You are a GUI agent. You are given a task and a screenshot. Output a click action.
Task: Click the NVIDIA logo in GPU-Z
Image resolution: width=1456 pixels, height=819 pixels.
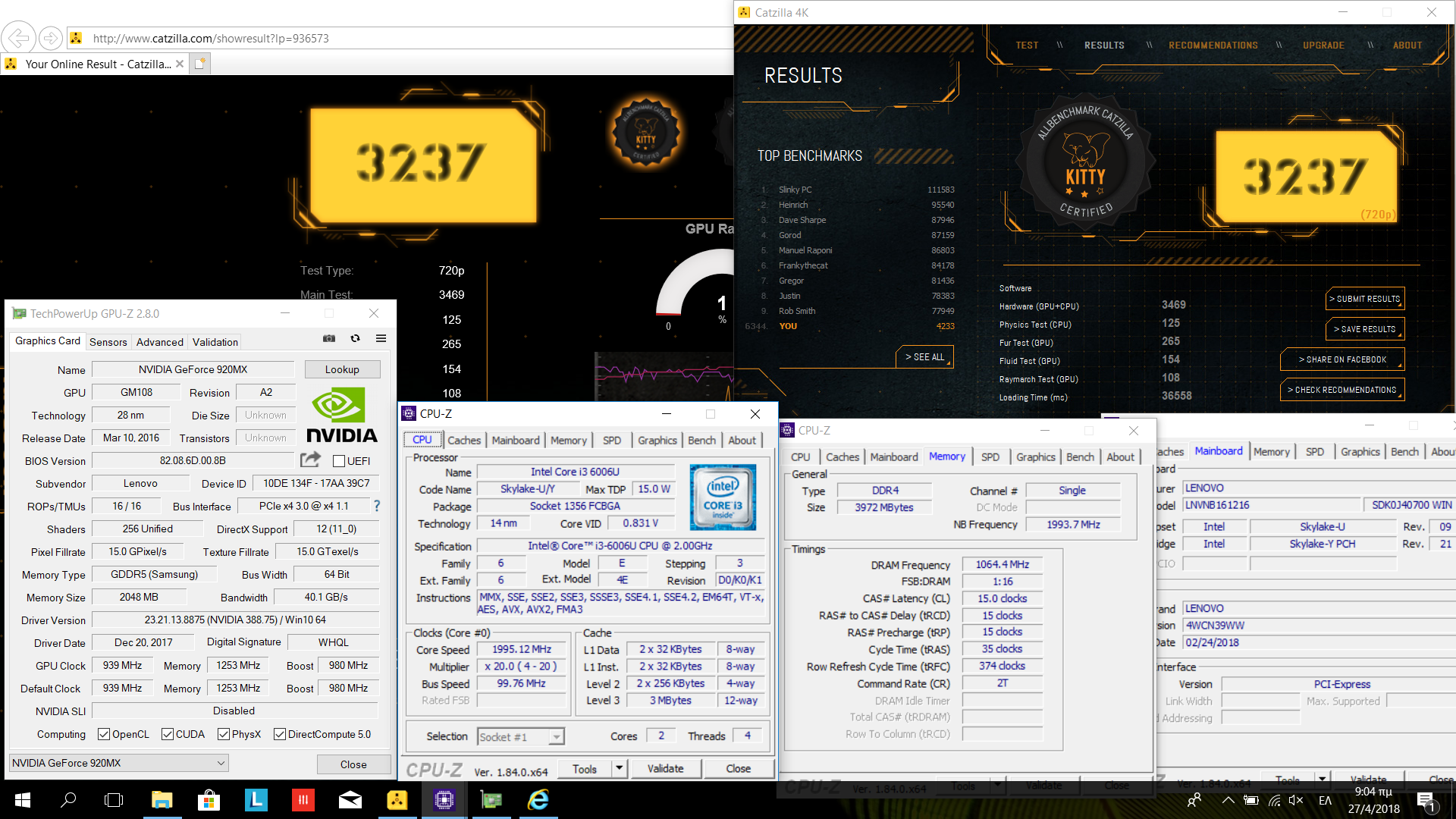click(342, 415)
